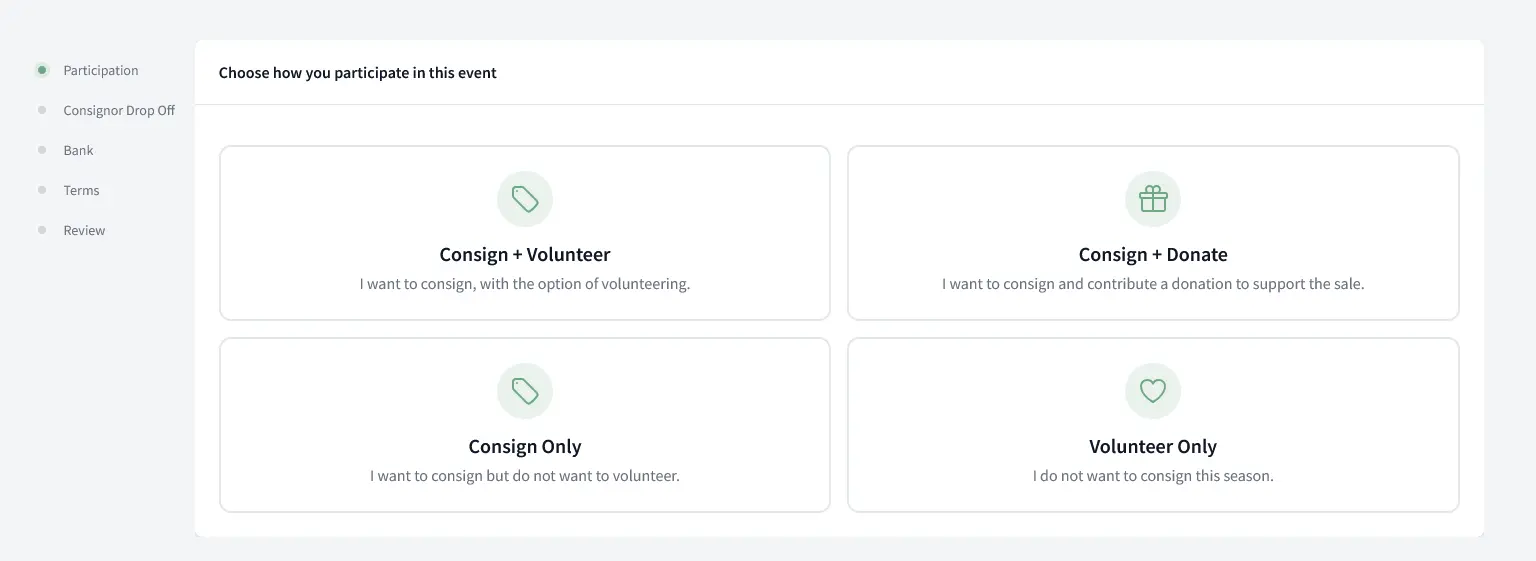Jump to the Bank step
Viewport: 1536px width, 561px height.
pos(78,150)
